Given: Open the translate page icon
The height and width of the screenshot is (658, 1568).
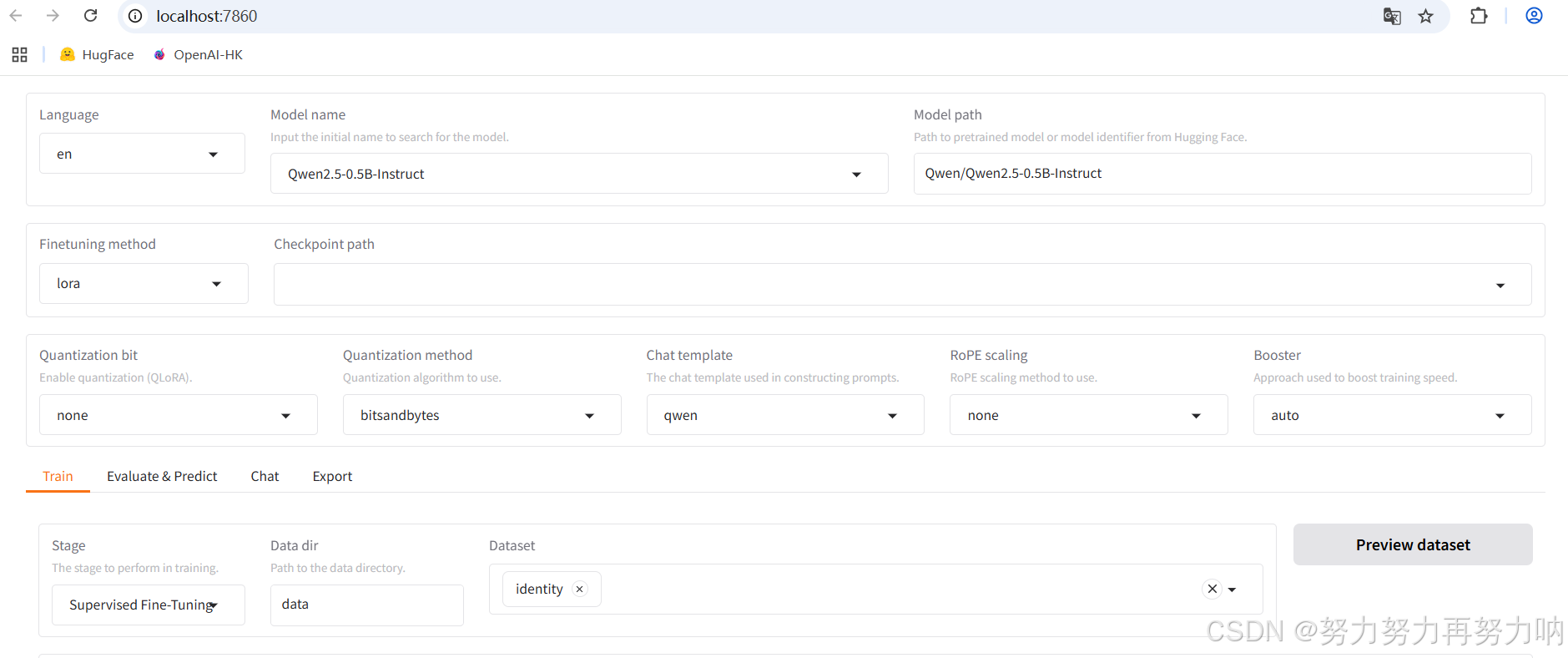Looking at the screenshot, I should click(1392, 16).
